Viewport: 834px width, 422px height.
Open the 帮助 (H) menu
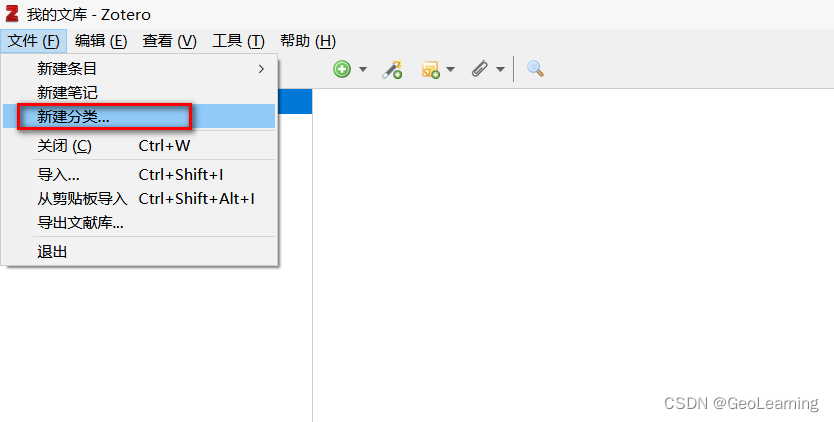pyautogui.click(x=308, y=41)
